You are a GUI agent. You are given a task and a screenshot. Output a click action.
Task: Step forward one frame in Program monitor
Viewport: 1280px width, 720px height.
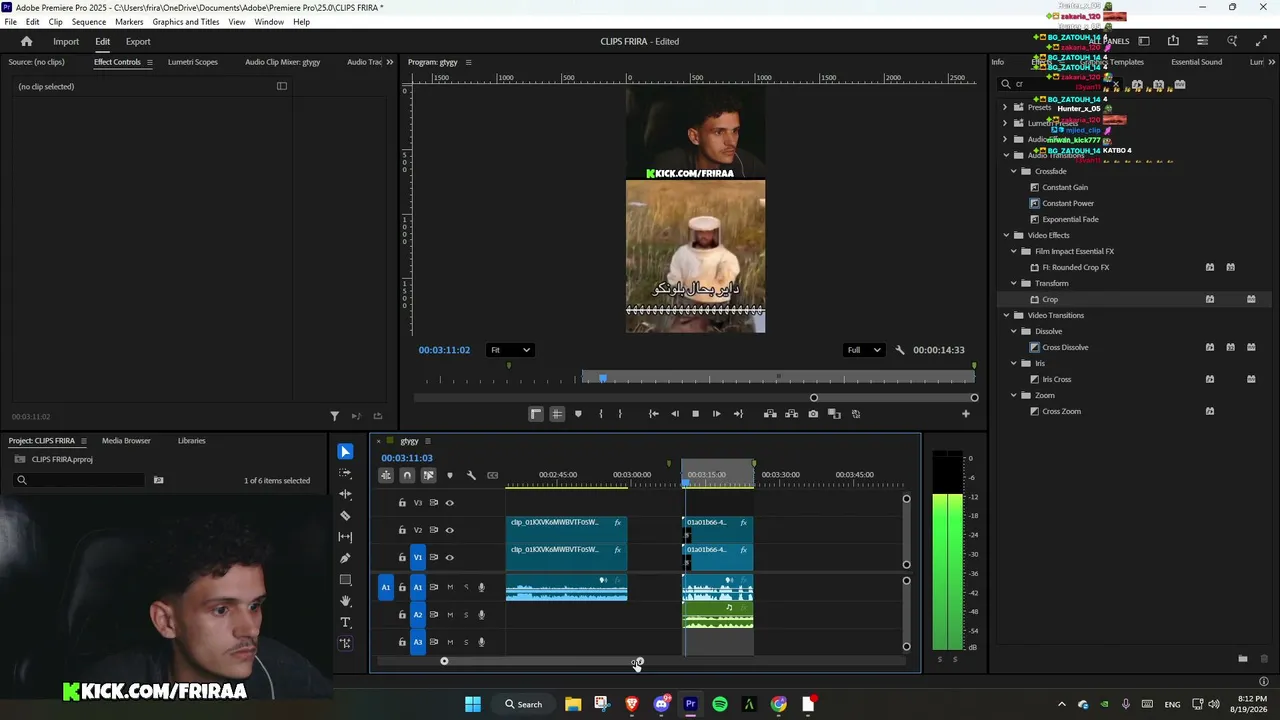coord(716,414)
